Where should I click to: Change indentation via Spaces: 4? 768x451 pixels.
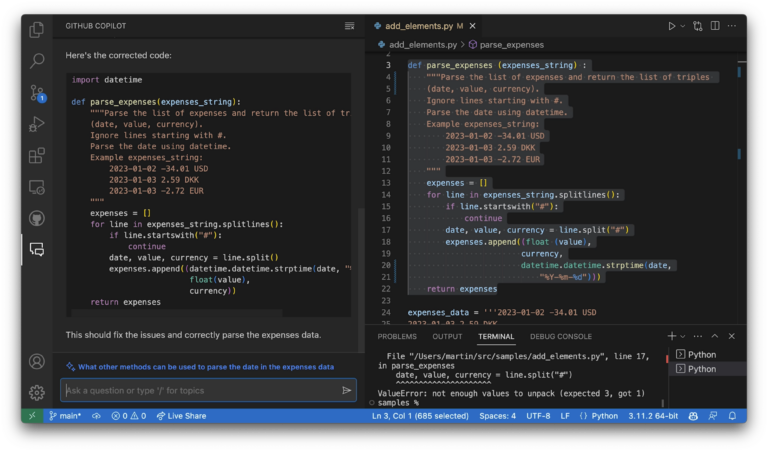tap(497, 416)
